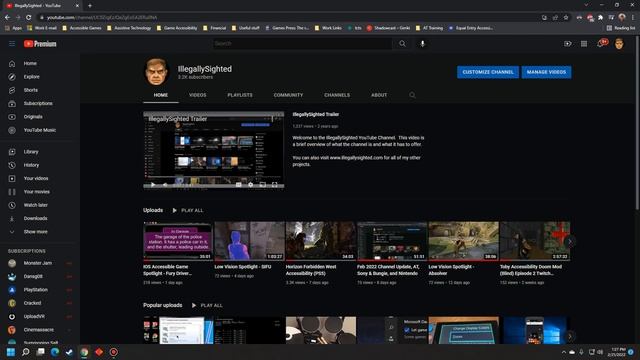The height and width of the screenshot is (360, 640).
Task: Open Steam from the taskbar
Action: (x=69, y=352)
